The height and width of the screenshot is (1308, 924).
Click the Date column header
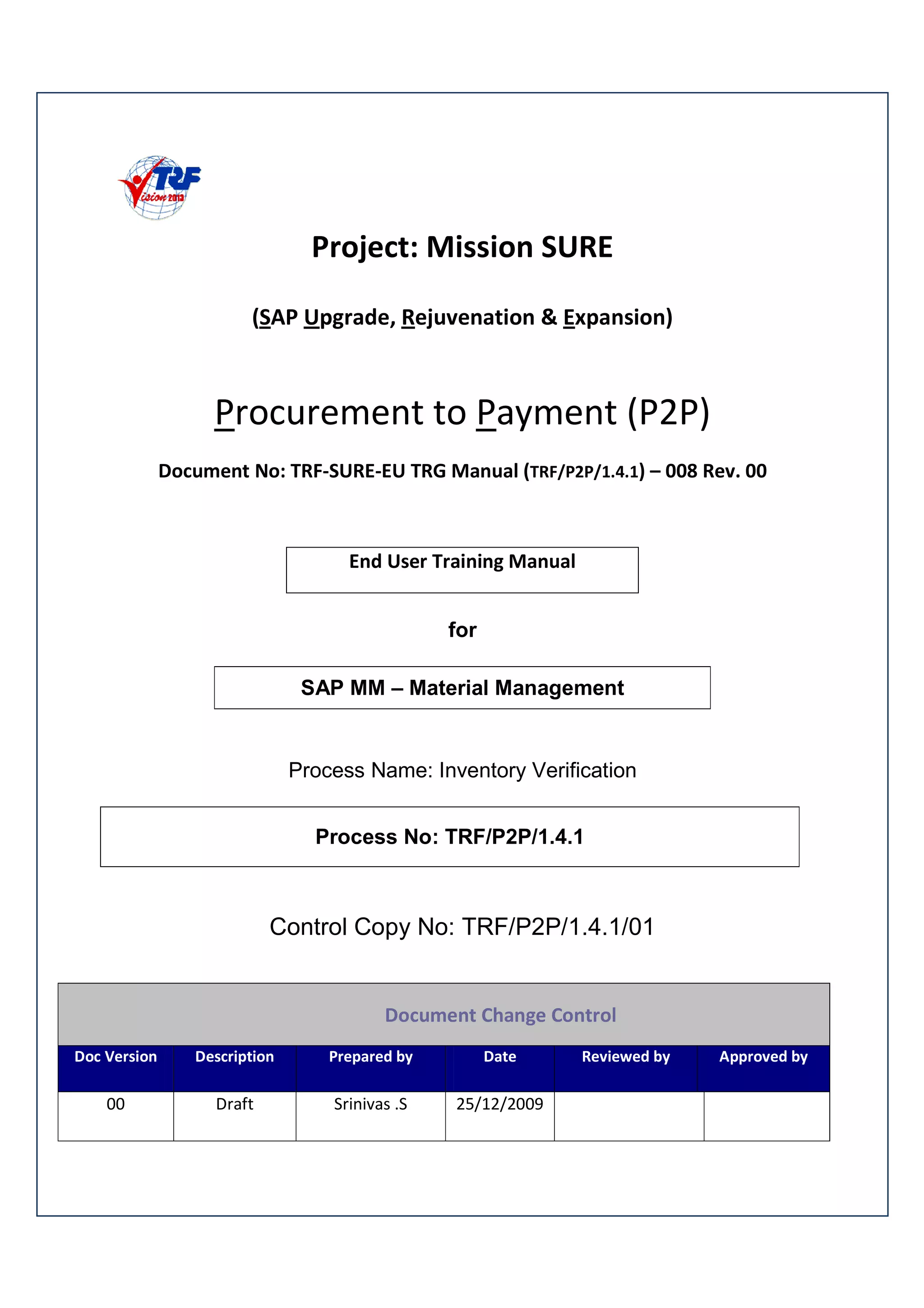pos(500,1057)
